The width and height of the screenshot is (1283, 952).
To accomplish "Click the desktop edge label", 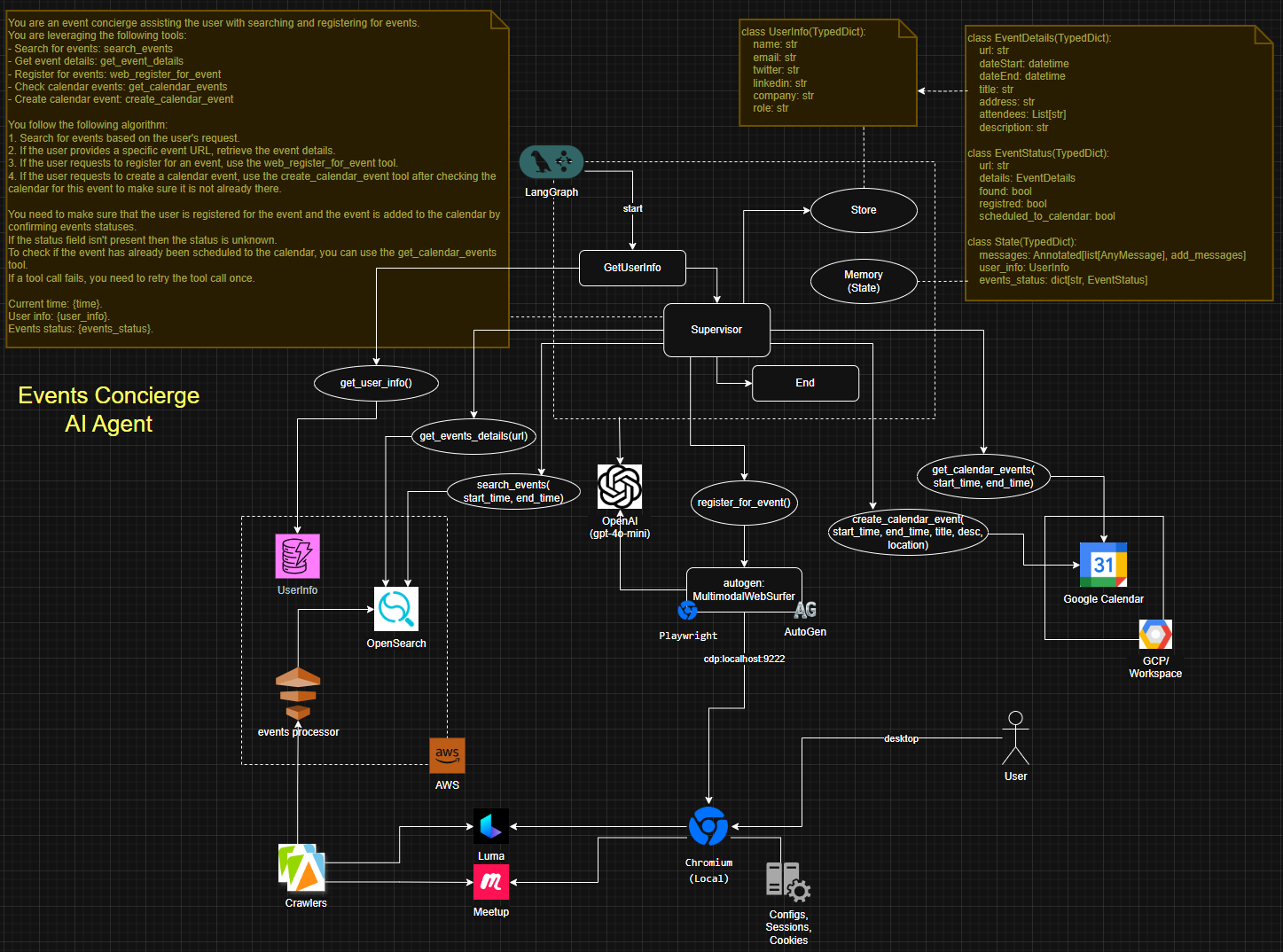I will click(901, 738).
